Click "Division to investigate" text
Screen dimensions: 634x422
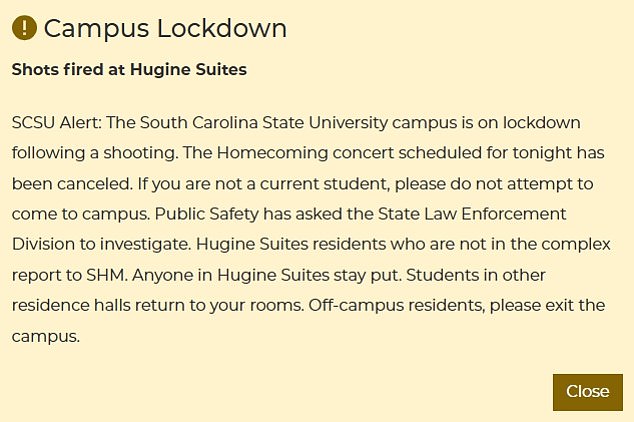click(x=99, y=245)
